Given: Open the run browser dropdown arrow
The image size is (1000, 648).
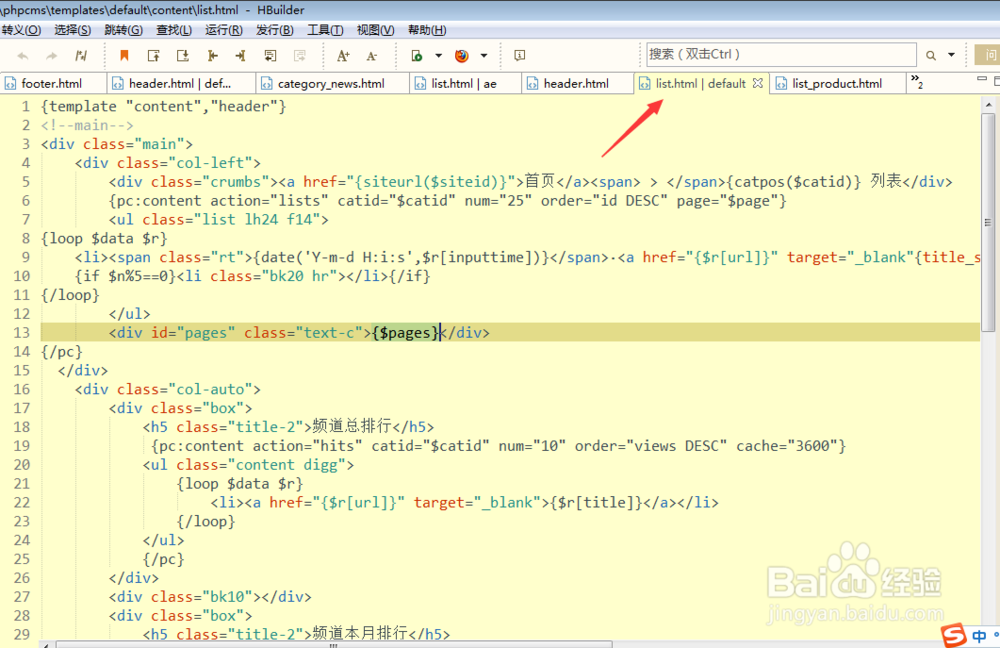Looking at the screenshot, I should coord(437,56).
